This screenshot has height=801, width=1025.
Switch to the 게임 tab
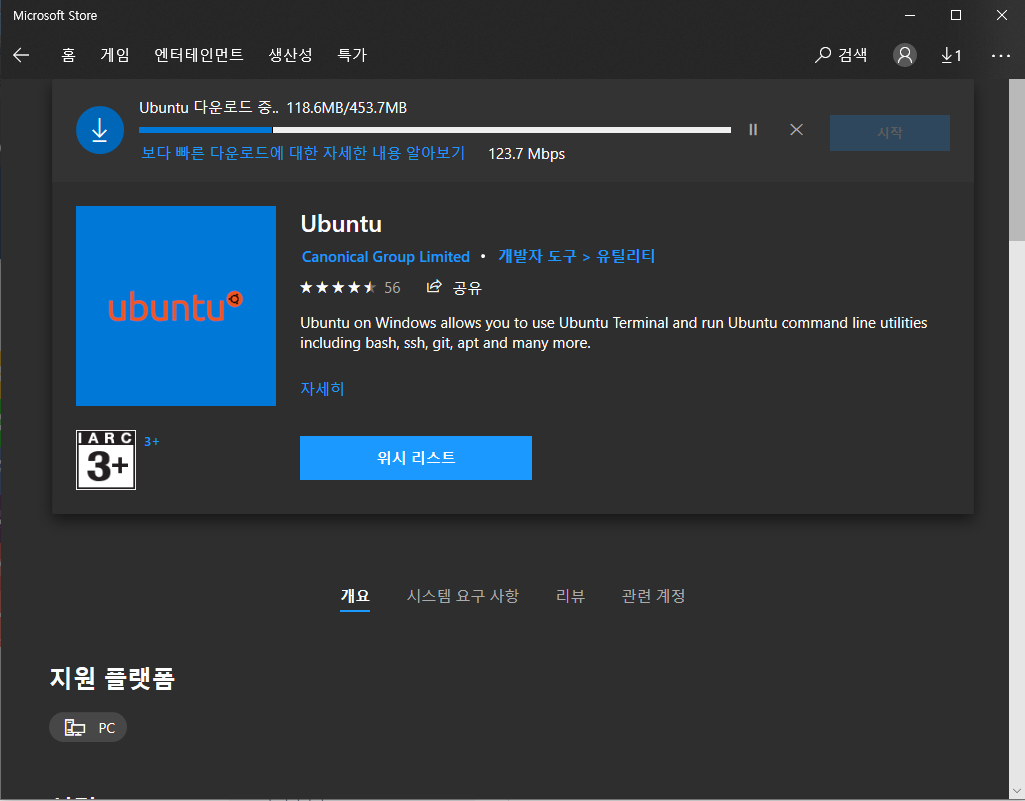click(x=115, y=55)
